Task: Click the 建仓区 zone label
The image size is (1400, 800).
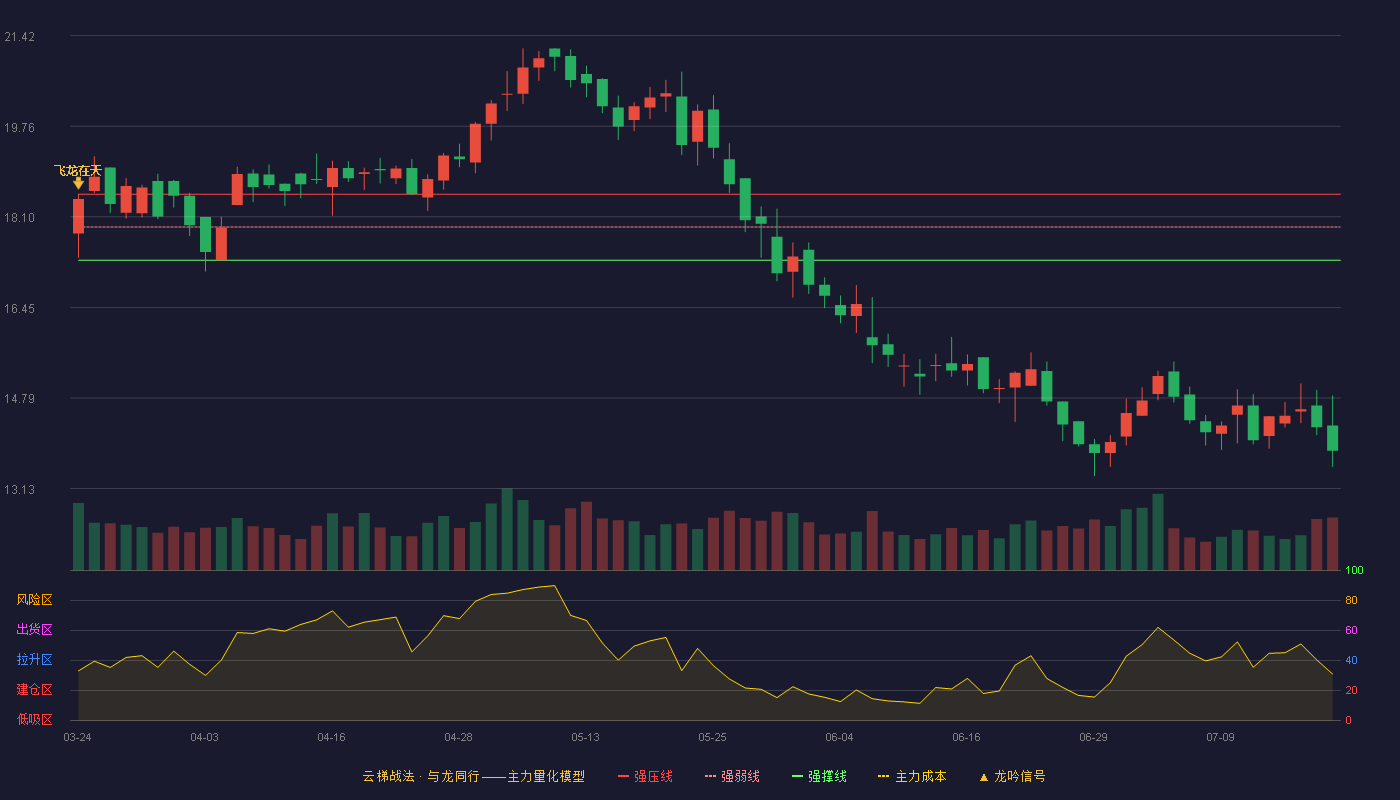Action: [34, 690]
